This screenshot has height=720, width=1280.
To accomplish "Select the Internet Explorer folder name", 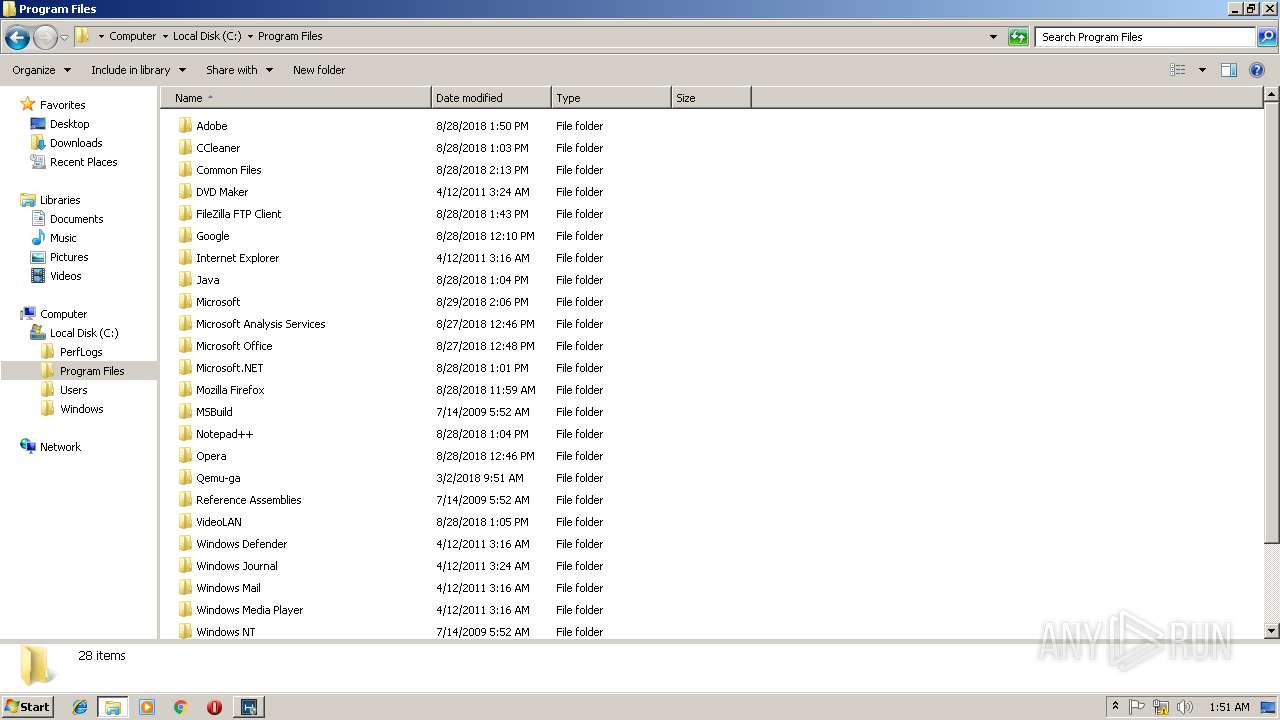I will pyautogui.click(x=237, y=258).
